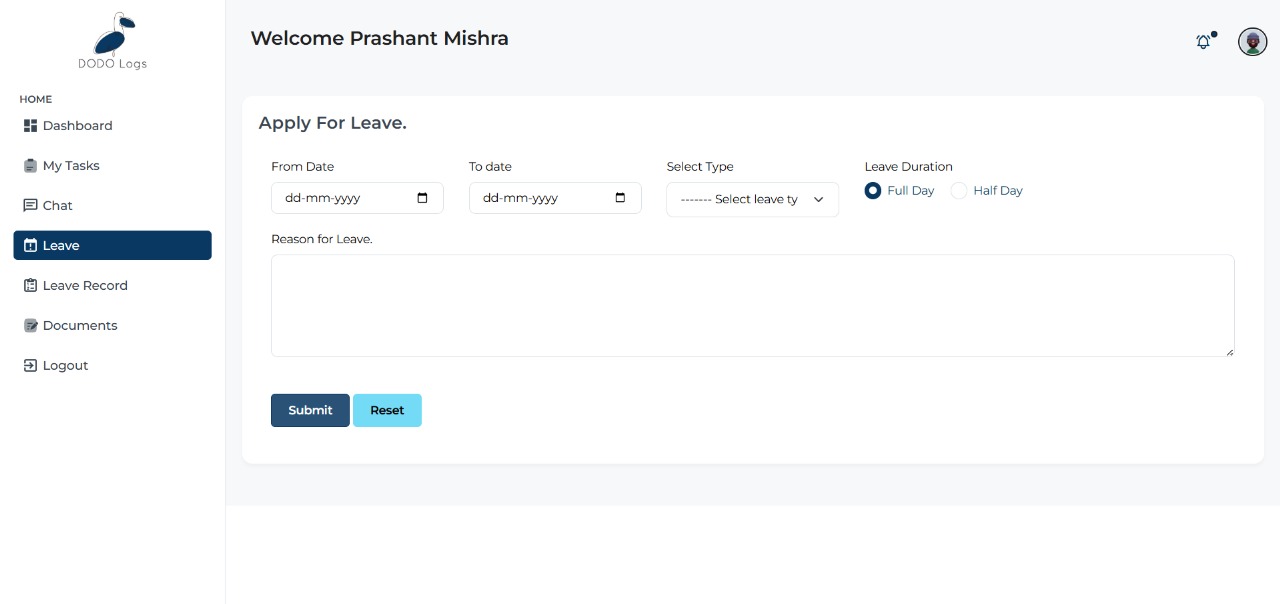The image size is (1280, 604).
Task: Enable Half Day leave duration
Action: pyautogui.click(x=958, y=190)
